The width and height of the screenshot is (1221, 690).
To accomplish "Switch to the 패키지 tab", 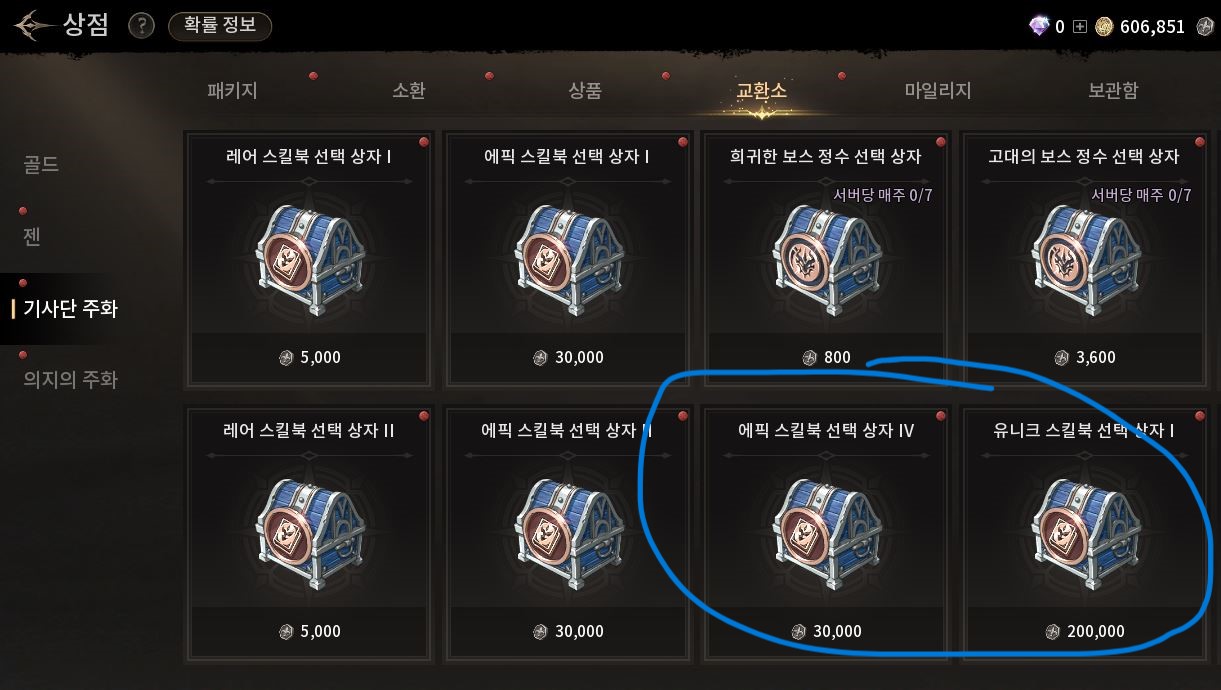I will (232, 90).
